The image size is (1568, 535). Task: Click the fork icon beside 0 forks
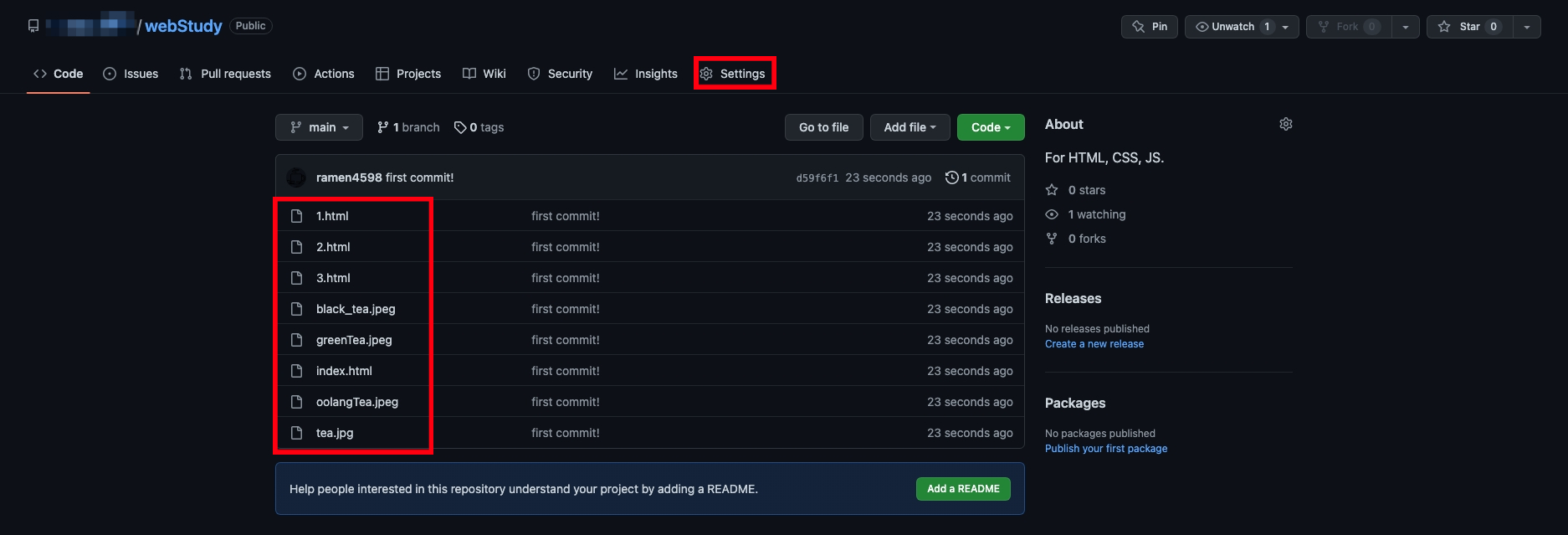1052,239
